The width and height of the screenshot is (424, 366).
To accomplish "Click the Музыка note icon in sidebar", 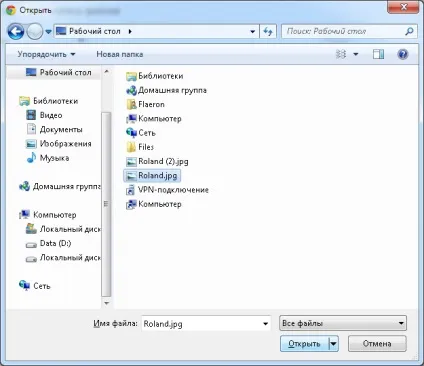I will pyautogui.click(x=31, y=158).
